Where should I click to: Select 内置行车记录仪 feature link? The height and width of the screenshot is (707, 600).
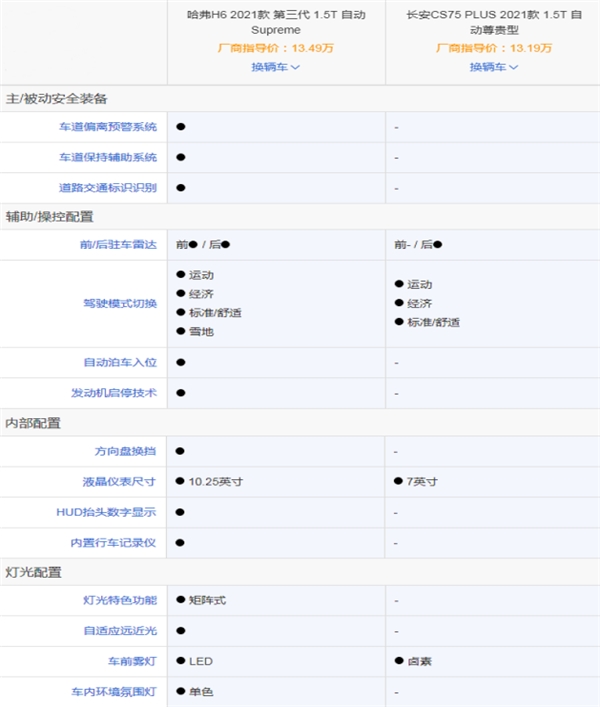pyautogui.click(x=114, y=542)
